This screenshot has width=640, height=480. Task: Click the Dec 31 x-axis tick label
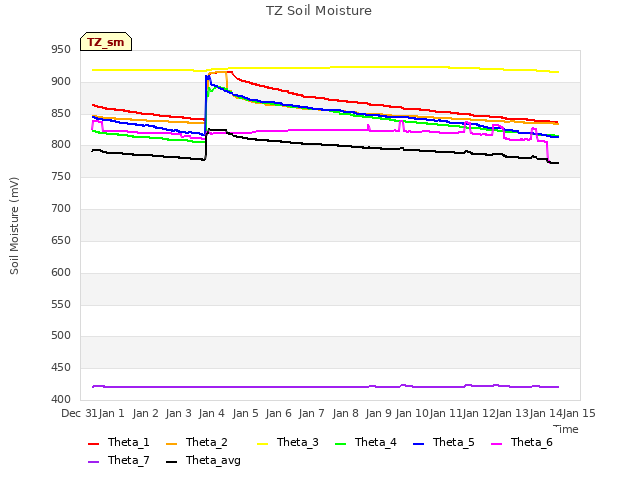[x=79, y=413]
